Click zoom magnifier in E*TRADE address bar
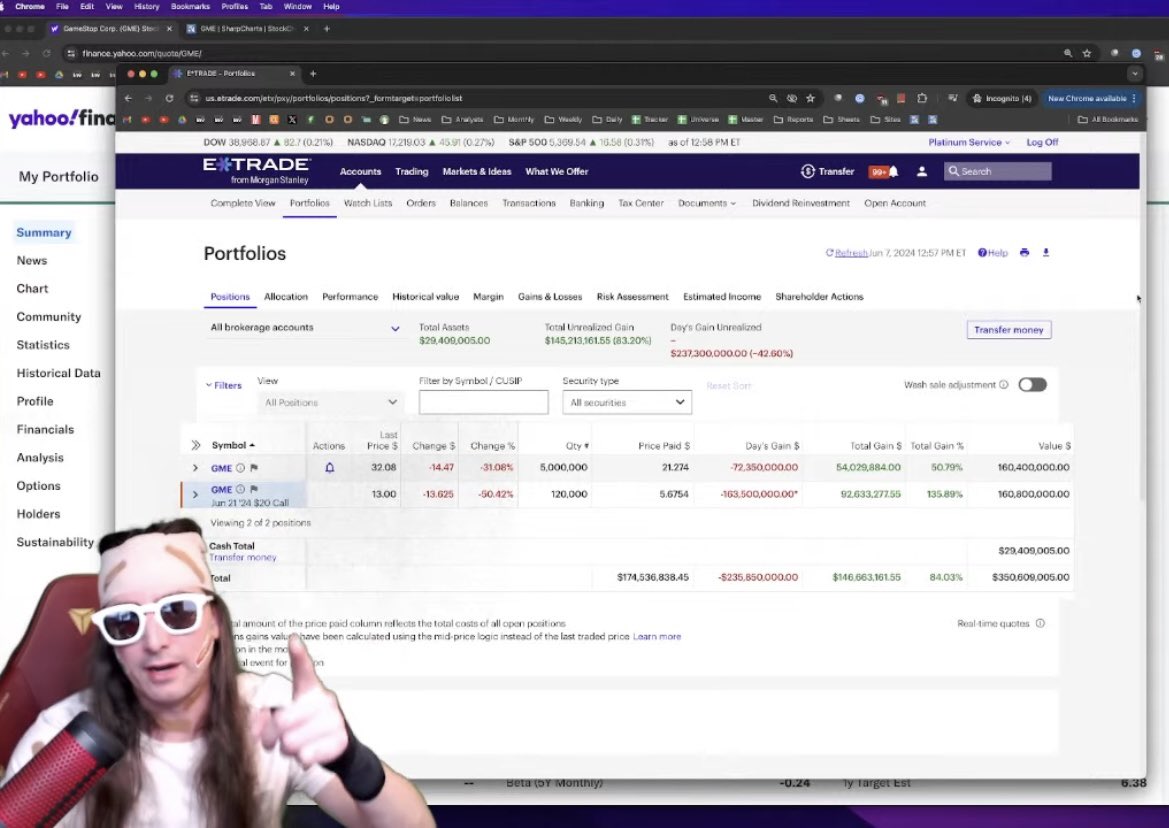This screenshot has width=1169, height=828. [x=773, y=98]
